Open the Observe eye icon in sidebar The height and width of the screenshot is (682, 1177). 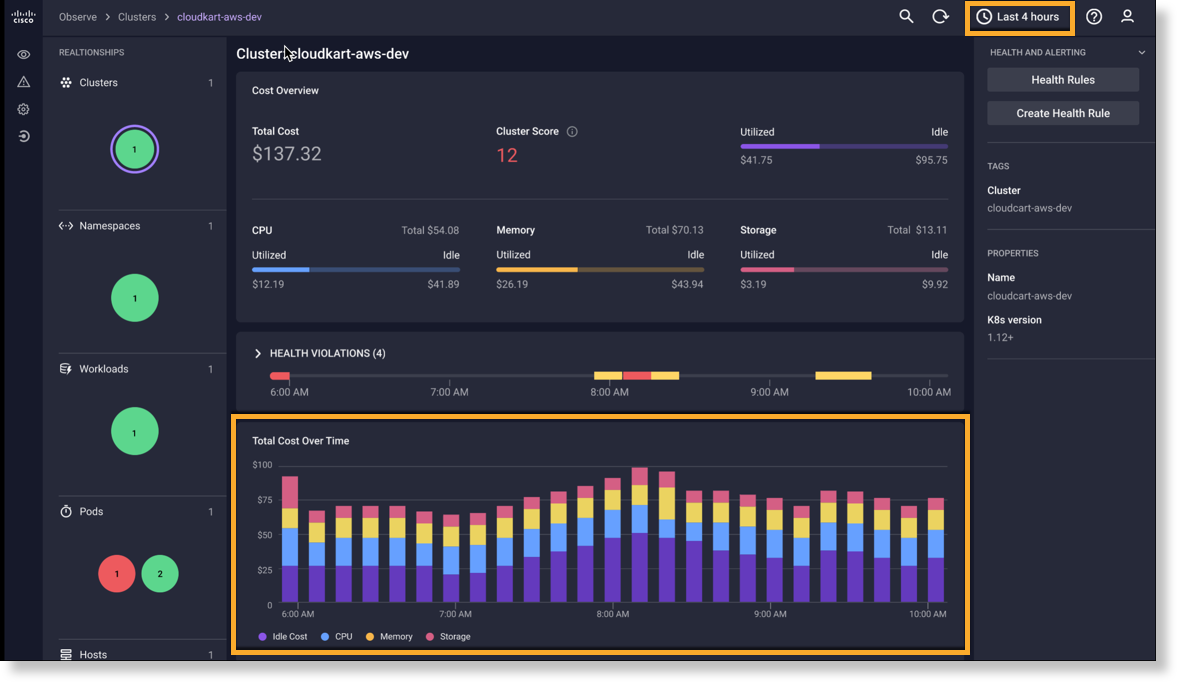tap(23, 55)
